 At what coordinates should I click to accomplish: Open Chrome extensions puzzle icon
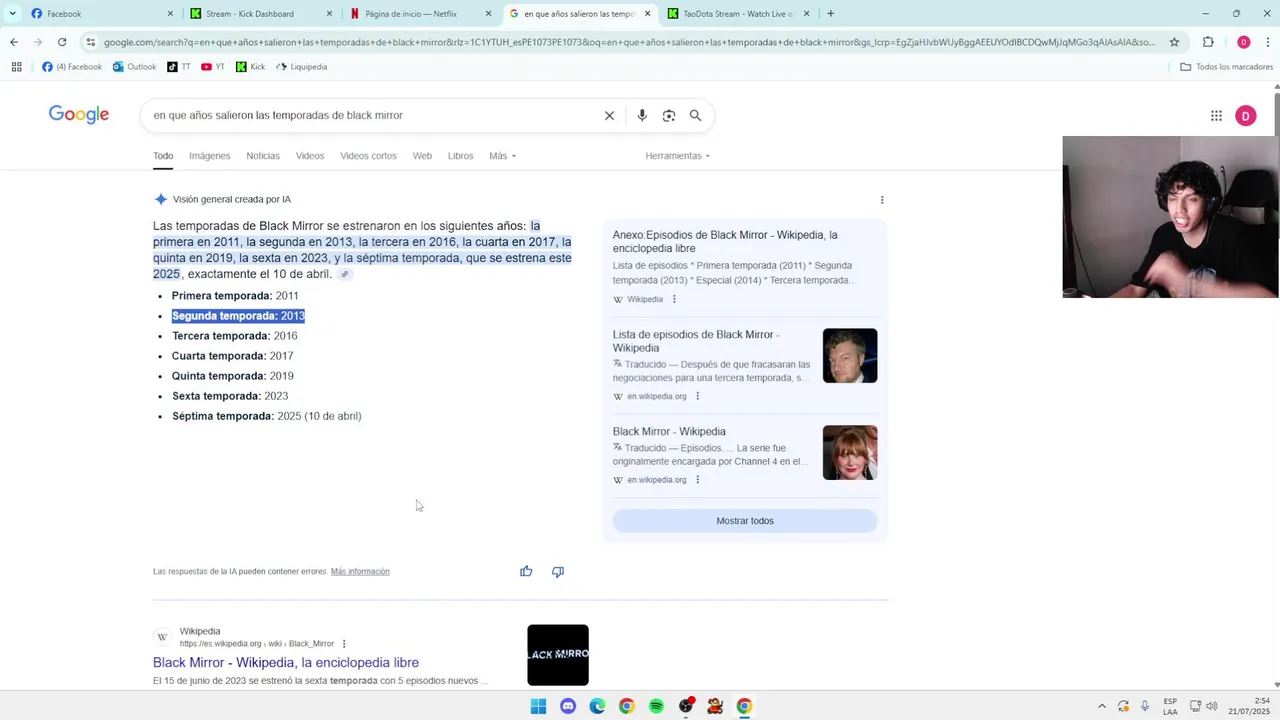[1208, 42]
